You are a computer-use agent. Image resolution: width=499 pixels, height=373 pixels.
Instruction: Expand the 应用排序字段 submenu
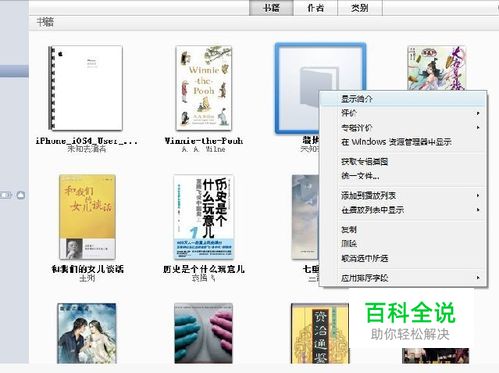(403, 278)
